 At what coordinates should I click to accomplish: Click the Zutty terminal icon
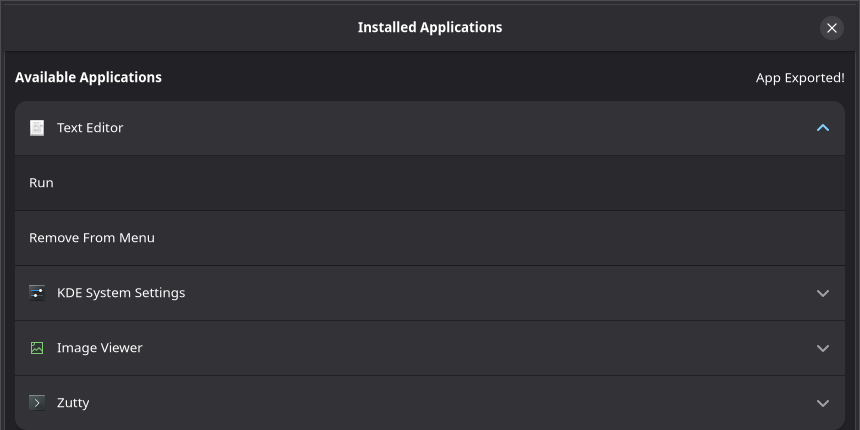coord(37,403)
